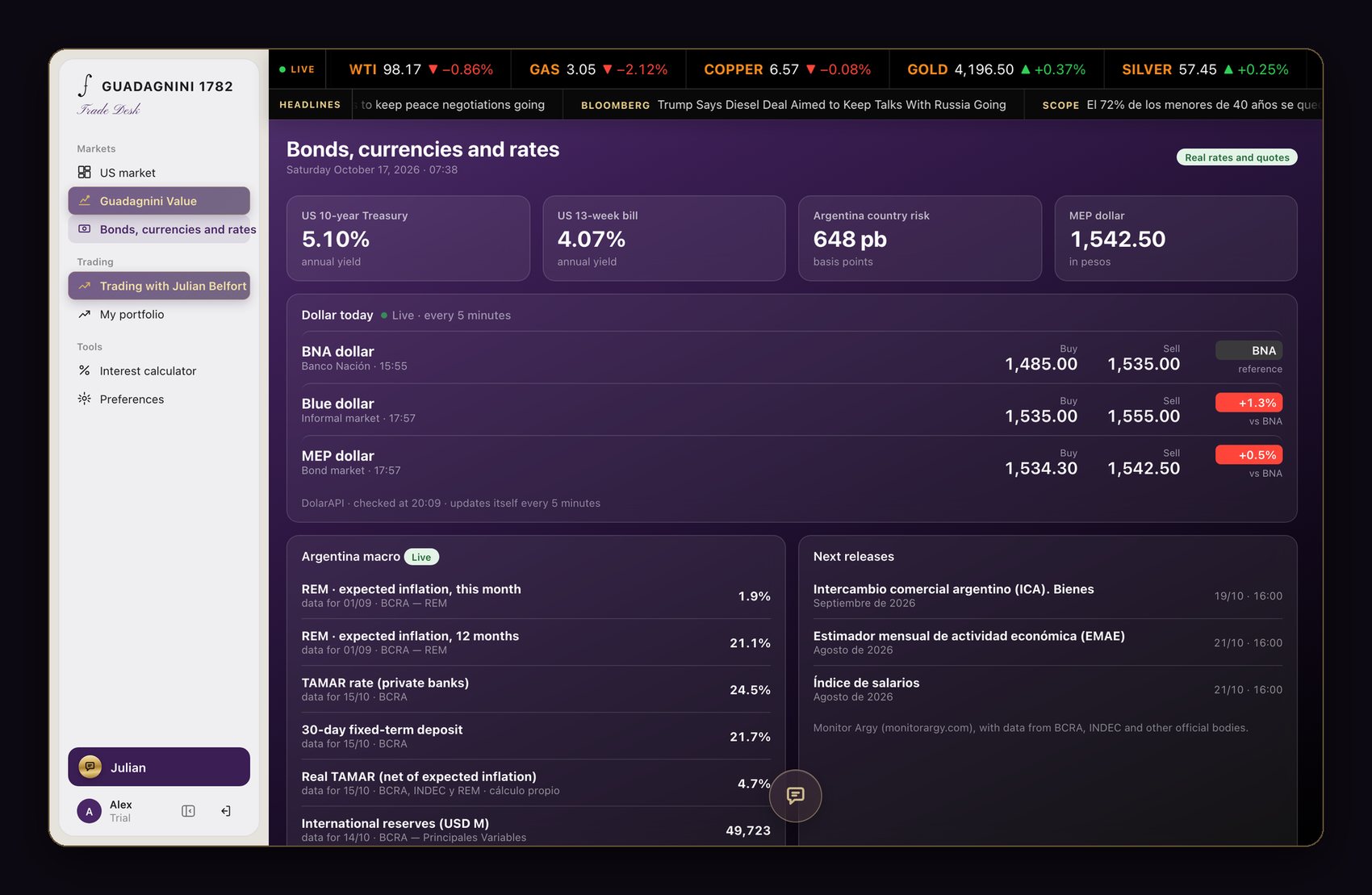
Task: Open the Argentina country risk card
Action: (920, 238)
